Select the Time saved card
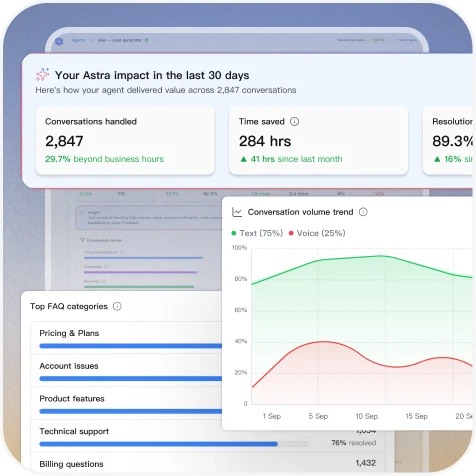The height and width of the screenshot is (476, 476). (x=318, y=140)
